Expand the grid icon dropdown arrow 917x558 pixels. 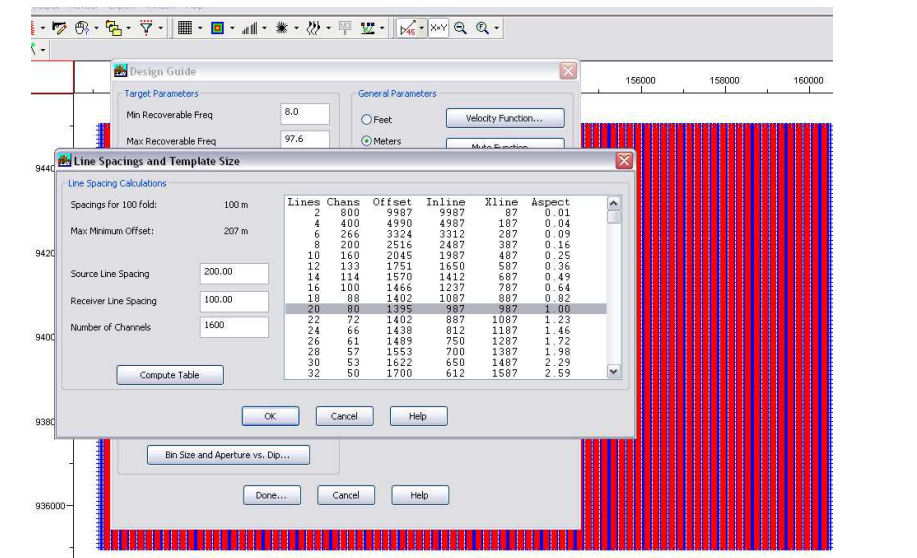pyautogui.click(x=200, y=27)
